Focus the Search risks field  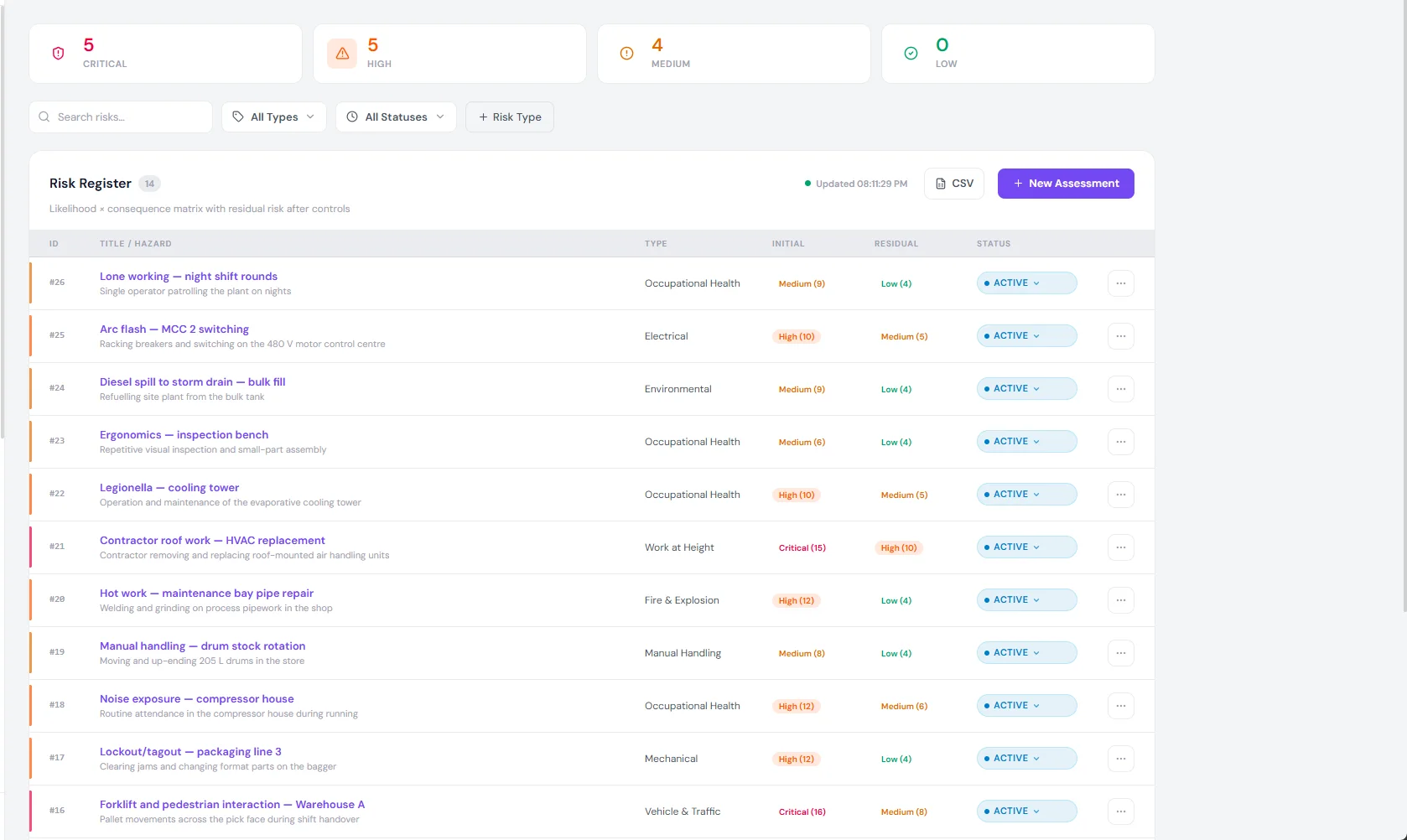click(121, 117)
